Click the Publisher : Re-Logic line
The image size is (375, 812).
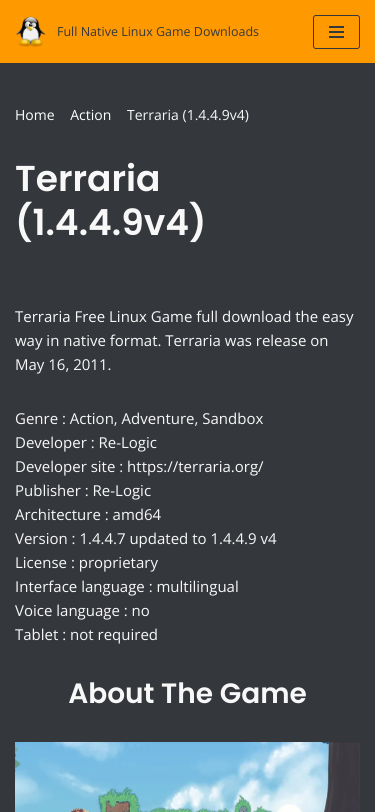click(x=83, y=490)
